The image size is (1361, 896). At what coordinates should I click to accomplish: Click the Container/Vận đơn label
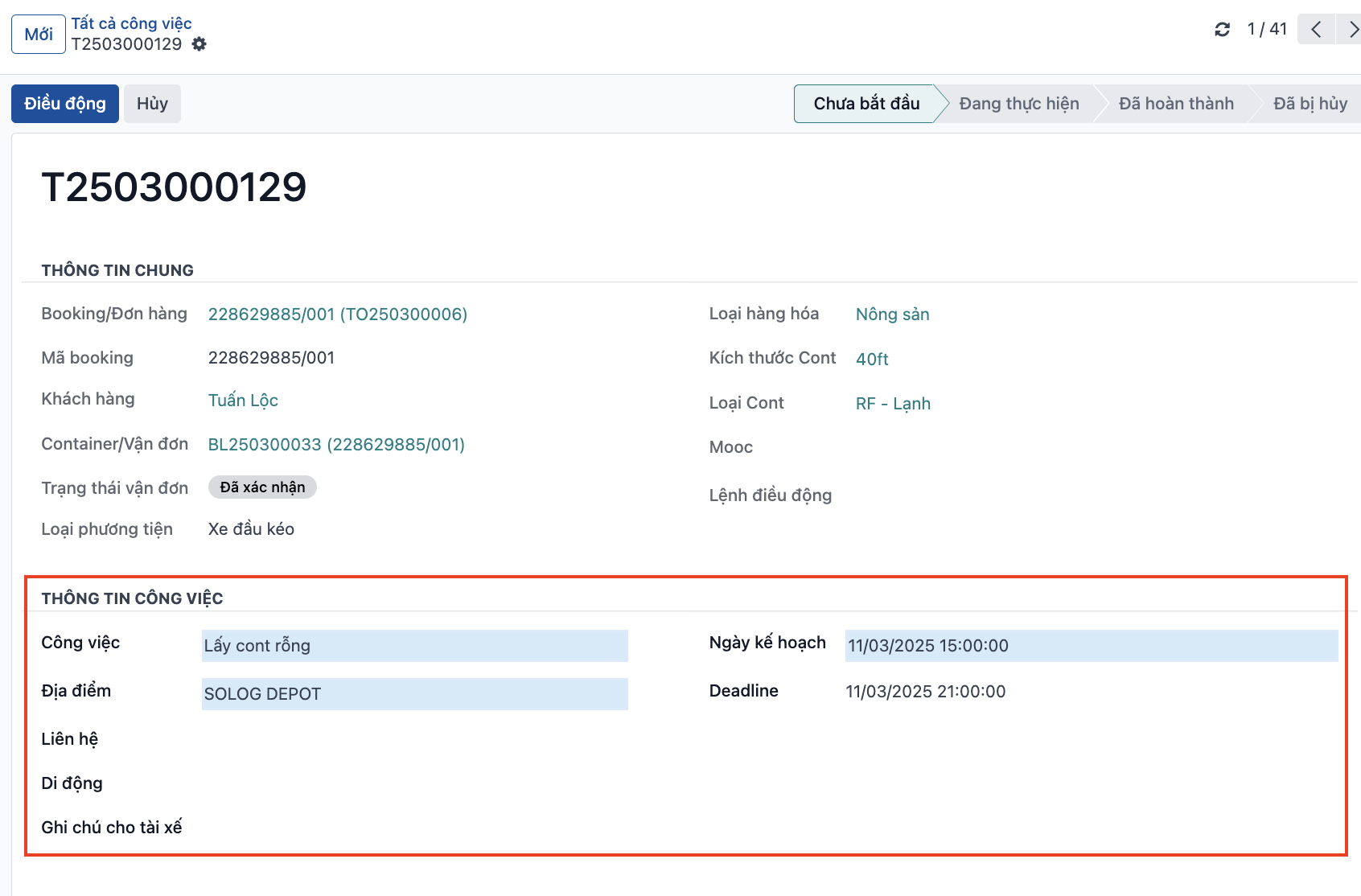pyautogui.click(x=115, y=444)
